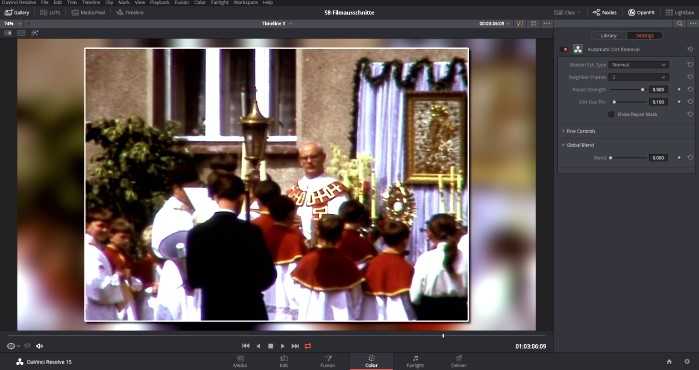Switch to Lightbox view
The height and width of the screenshot is (370, 699).
pos(680,12)
